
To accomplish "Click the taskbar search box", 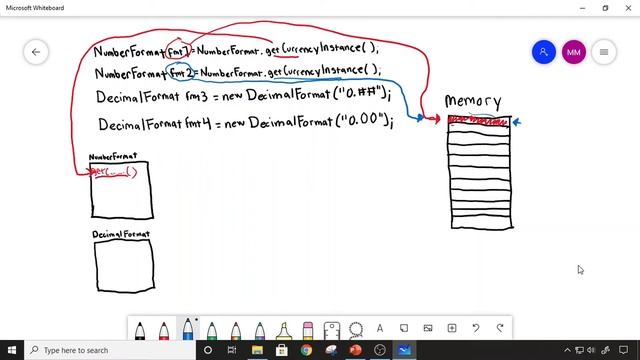I will click(x=110, y=350).
